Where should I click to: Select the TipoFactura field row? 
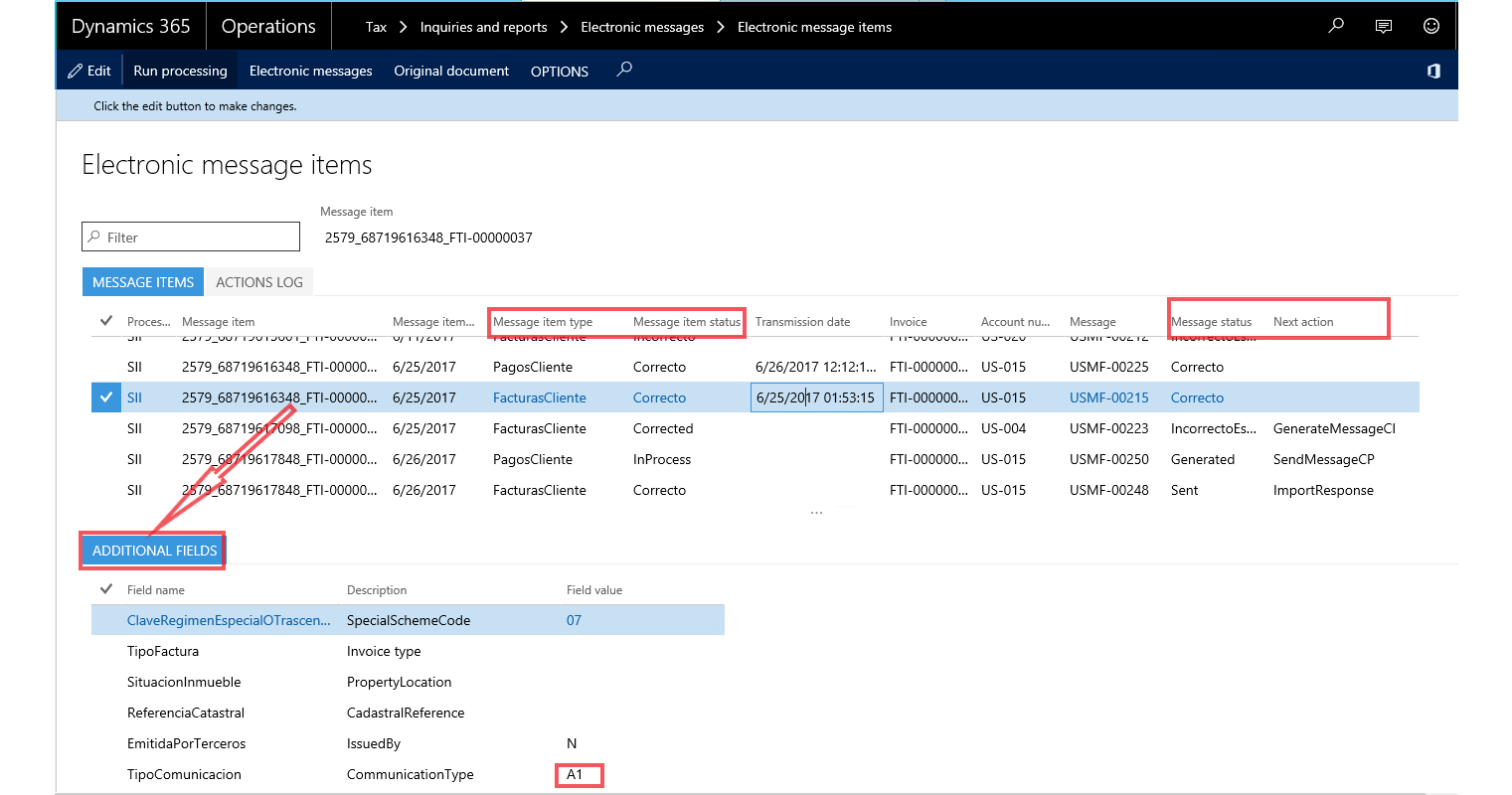point(408,651)
